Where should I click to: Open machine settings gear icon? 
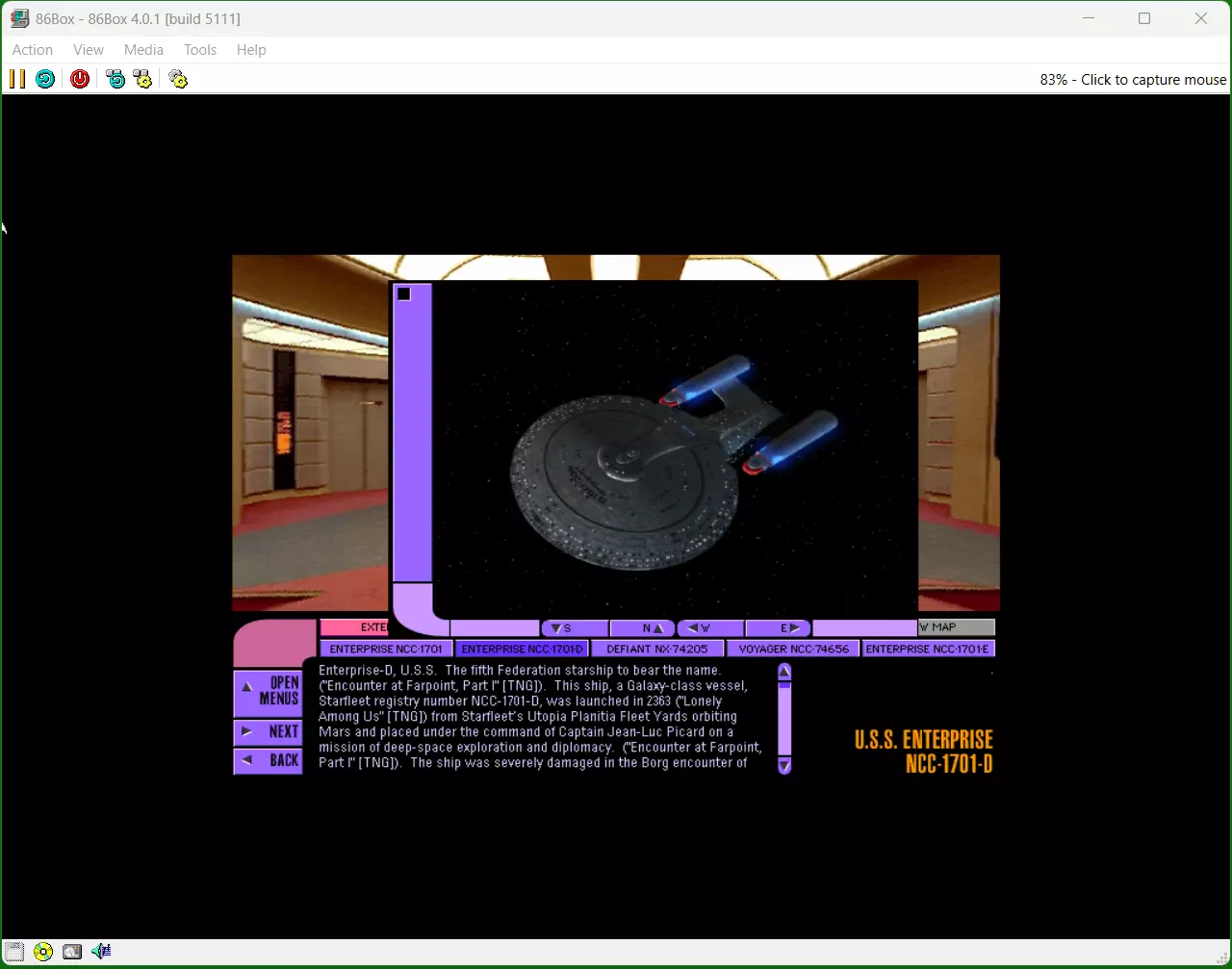pos(178,79)
